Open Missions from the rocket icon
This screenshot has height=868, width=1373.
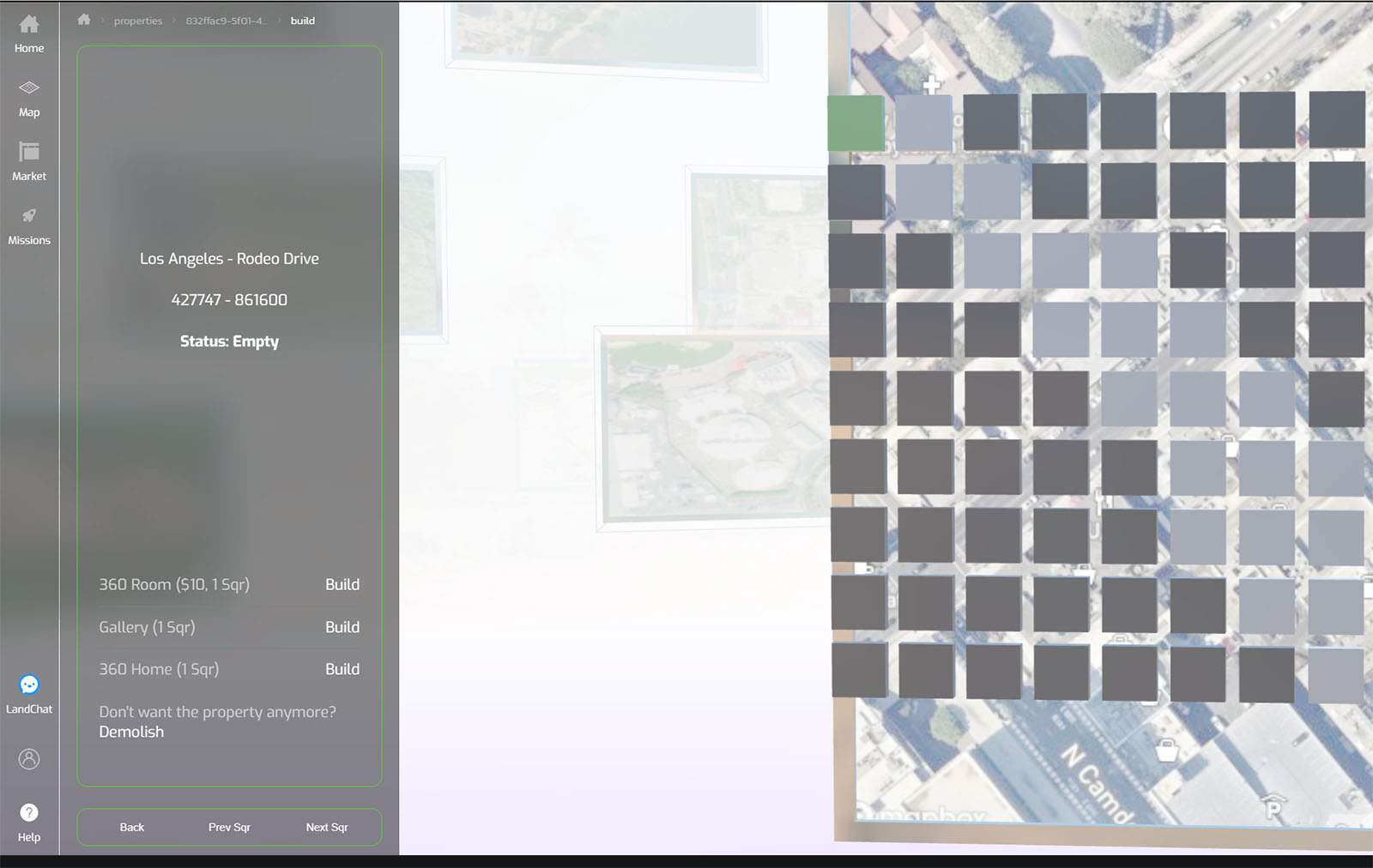point(29,226)
